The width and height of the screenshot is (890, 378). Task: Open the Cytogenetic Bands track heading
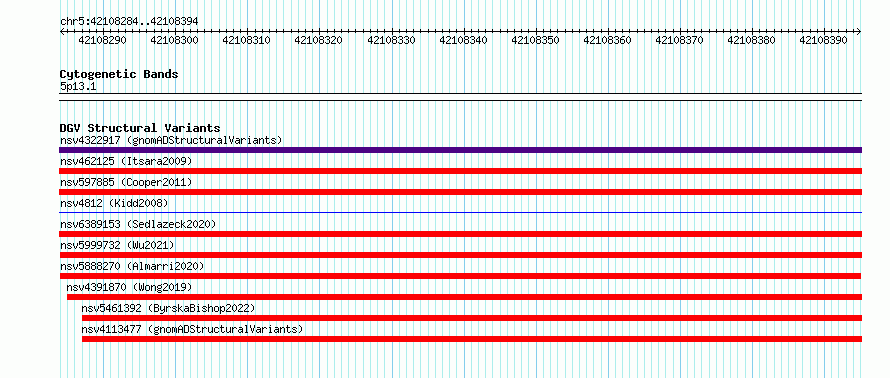click(119, 74)
